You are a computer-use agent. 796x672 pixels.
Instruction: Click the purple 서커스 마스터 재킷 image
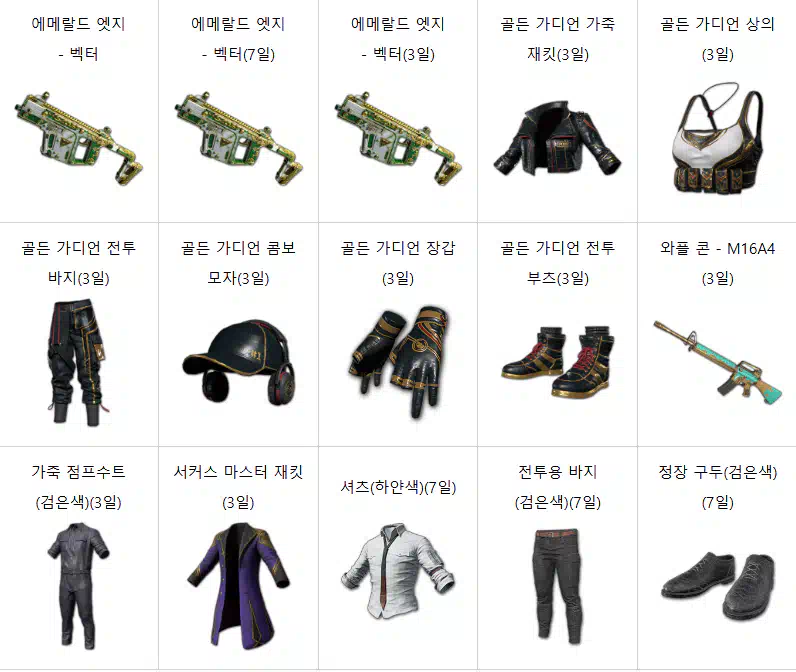tap(239, 587)
